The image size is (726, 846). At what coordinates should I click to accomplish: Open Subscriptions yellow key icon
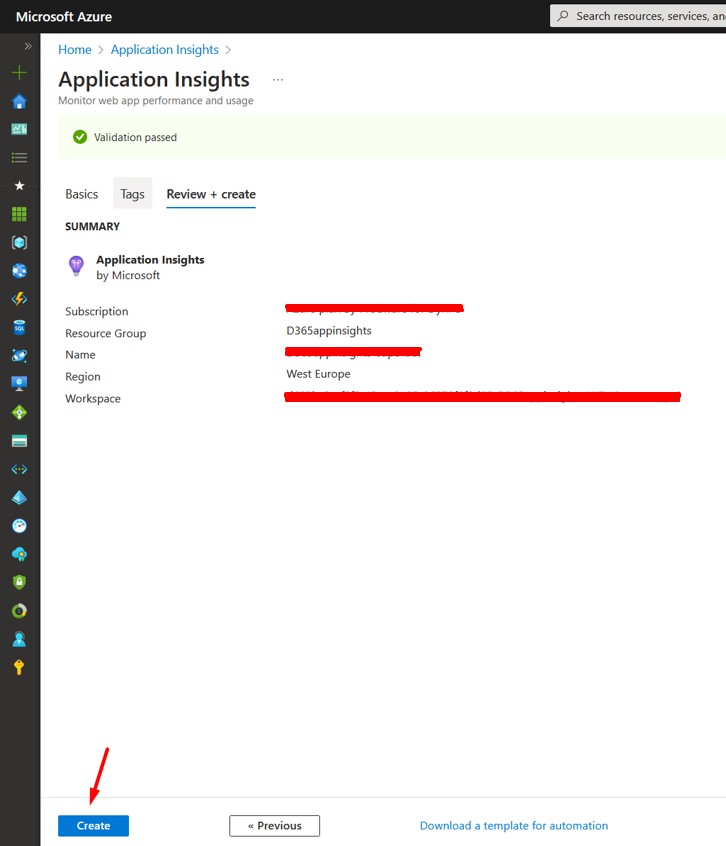[19, 667]
